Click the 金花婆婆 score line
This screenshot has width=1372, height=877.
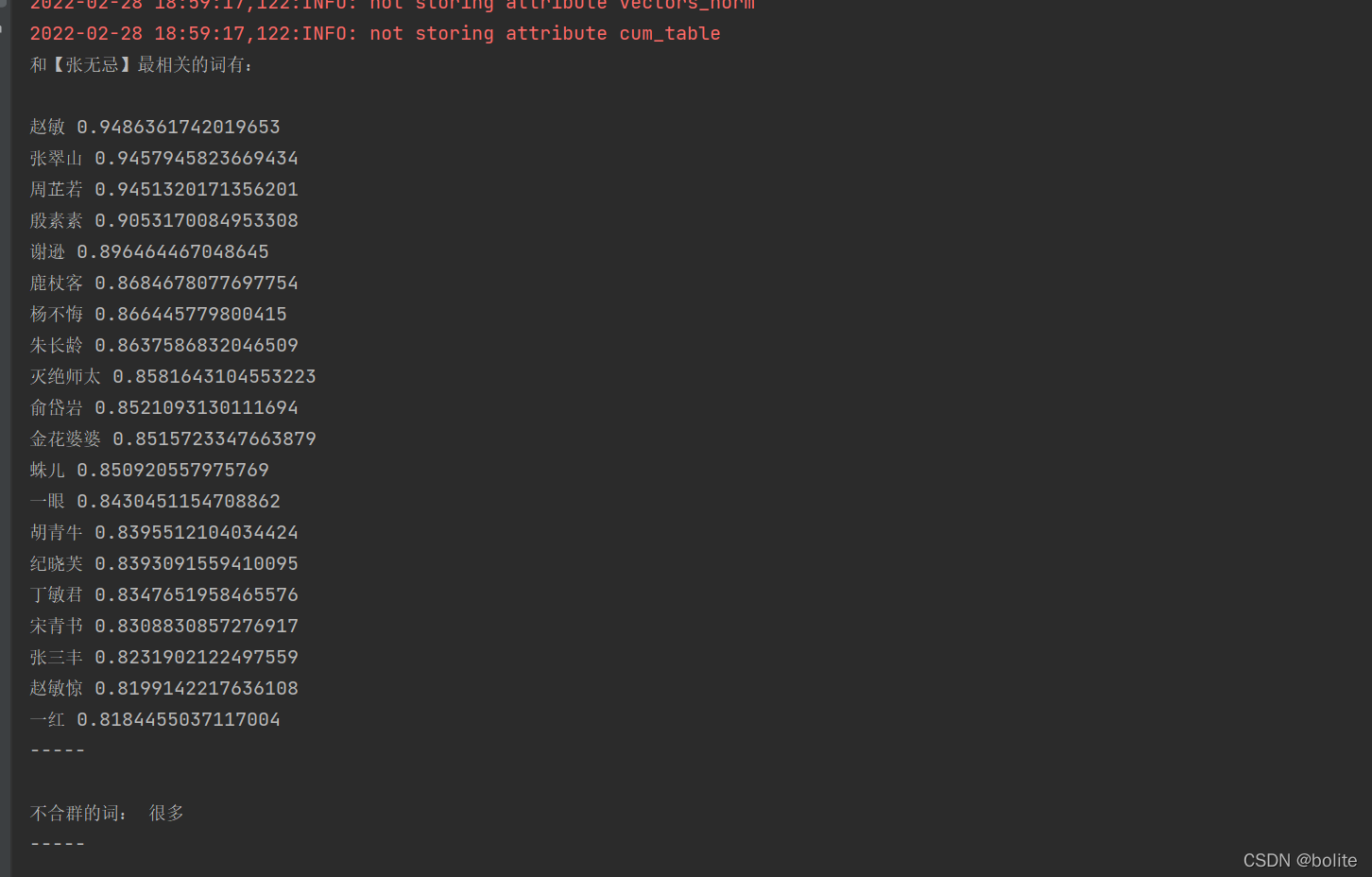coord(173,438)
